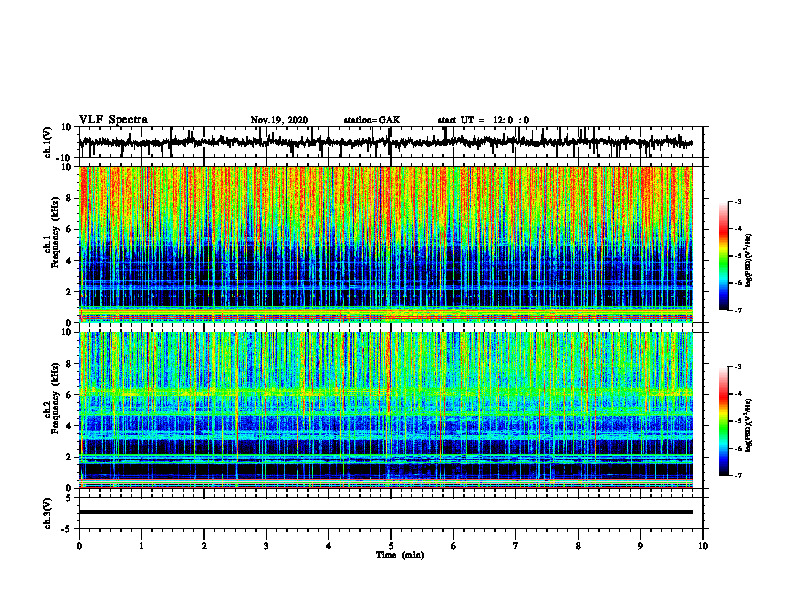The image size is (792, 612).
Task: Click the "-5" tick on ch.3(V) axis
Action: click(68, 529)
